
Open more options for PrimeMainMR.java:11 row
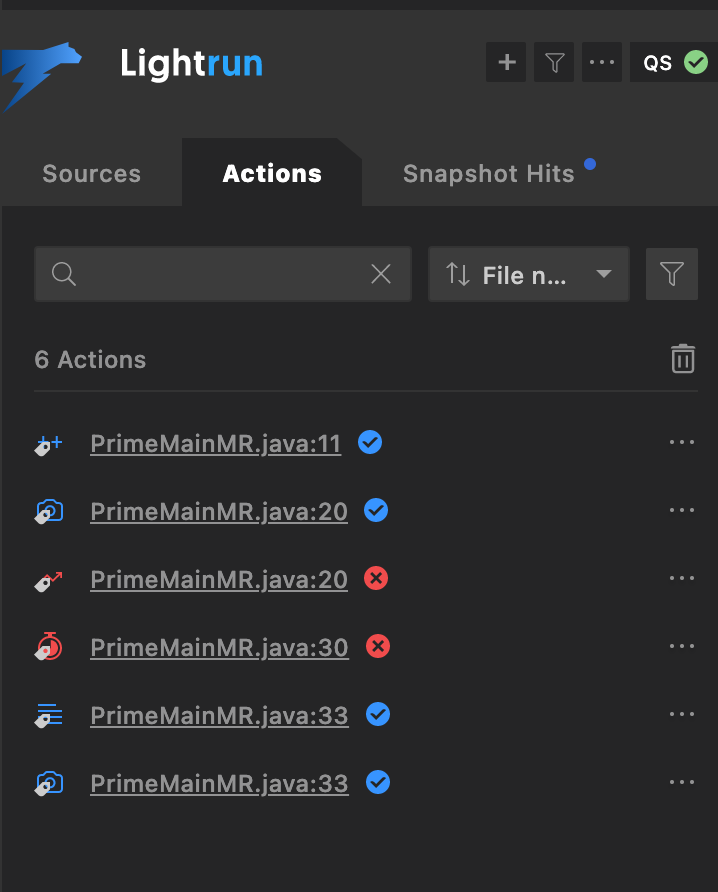coord(682,443)
